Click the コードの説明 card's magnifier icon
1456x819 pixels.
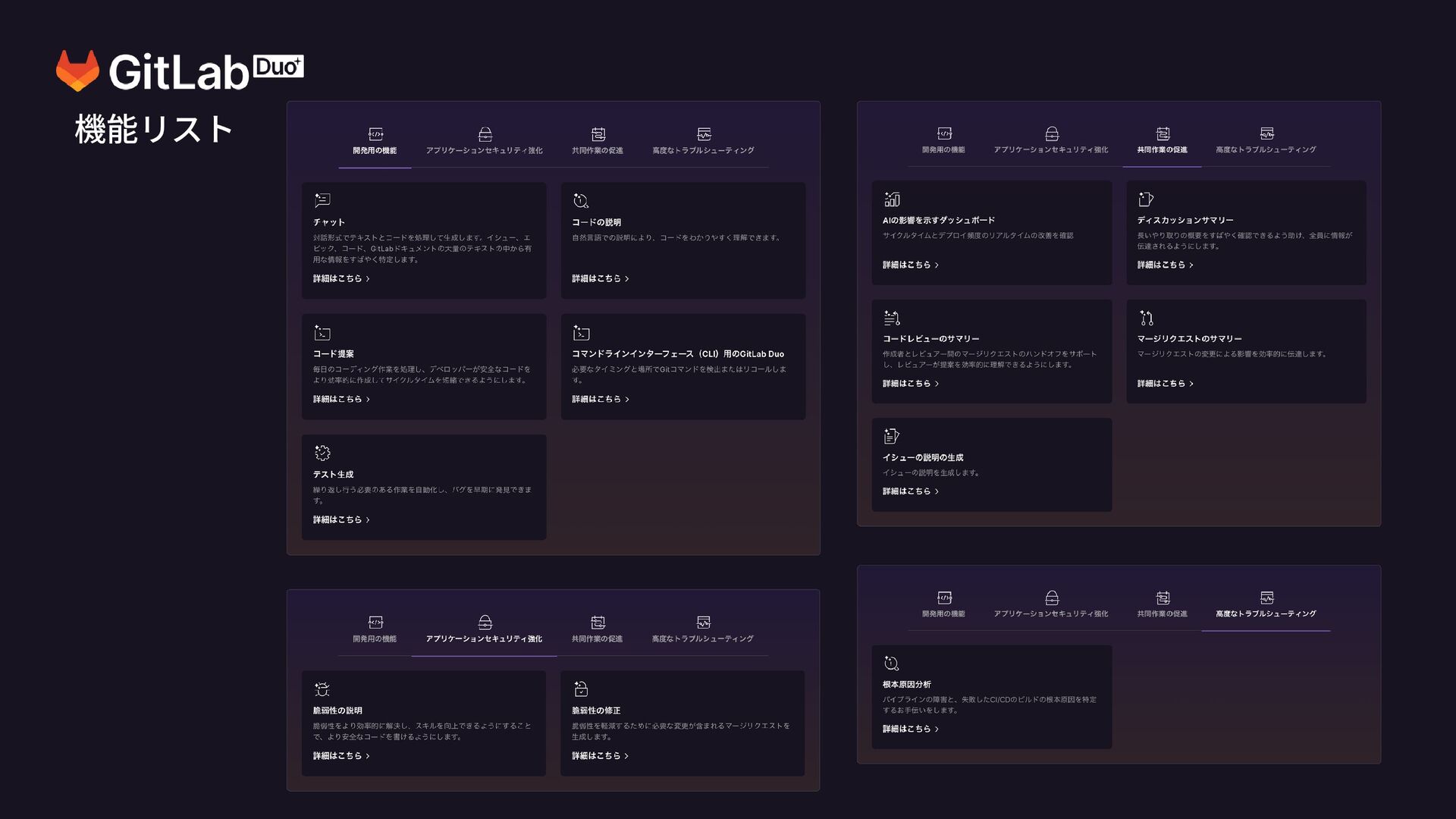[581, 200]
